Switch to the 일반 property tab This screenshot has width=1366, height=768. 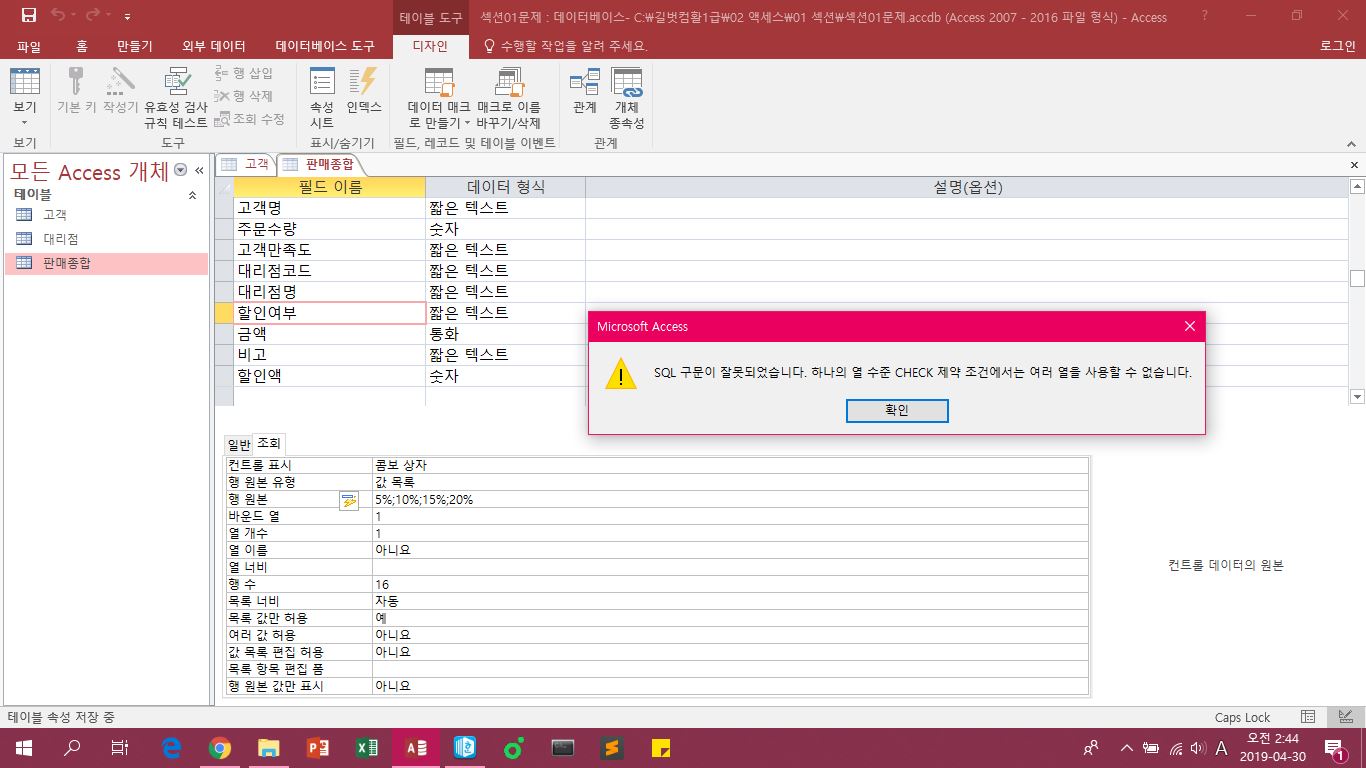(x=238, y=444)
